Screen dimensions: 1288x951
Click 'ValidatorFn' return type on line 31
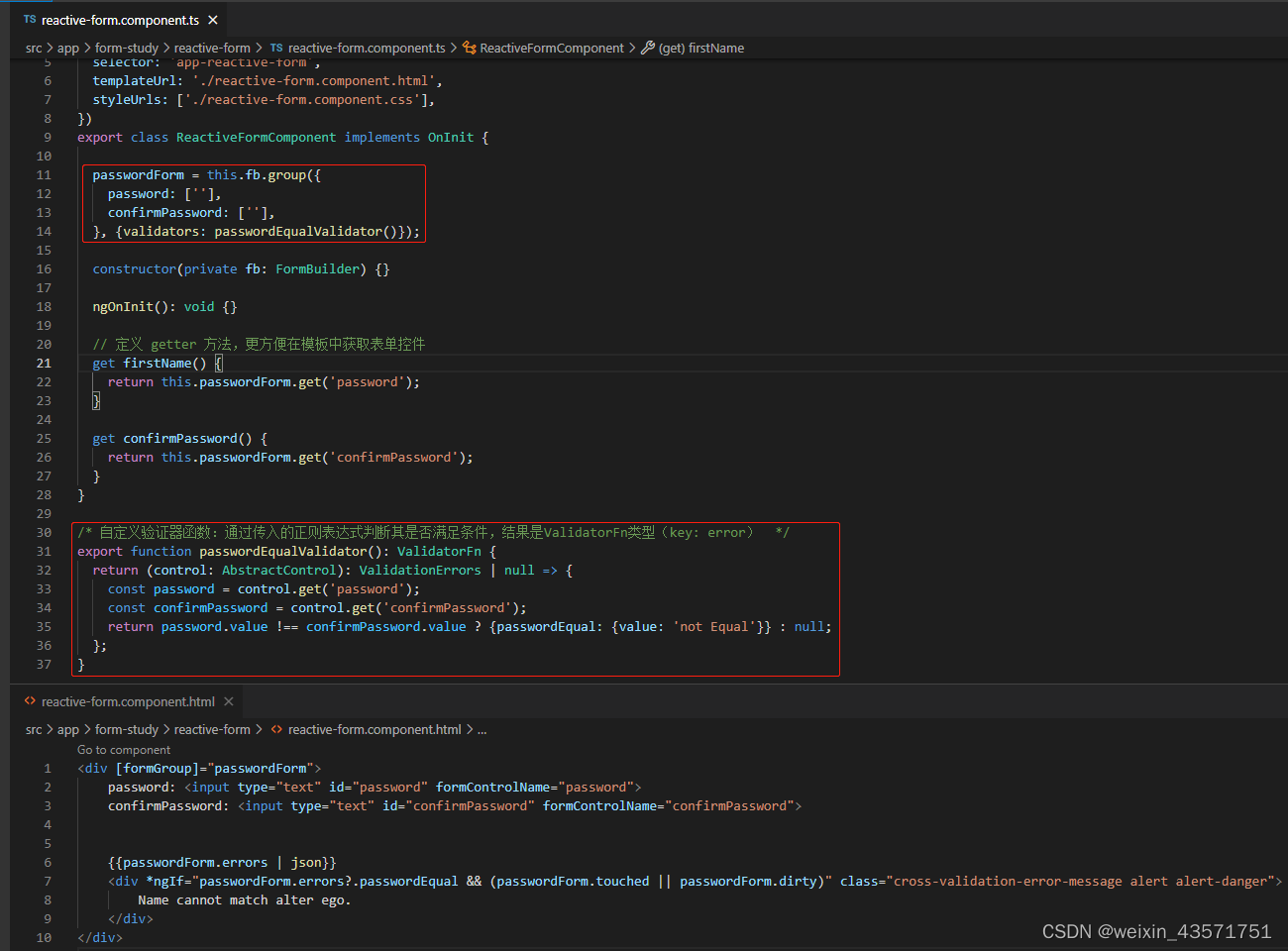point(439,552)
